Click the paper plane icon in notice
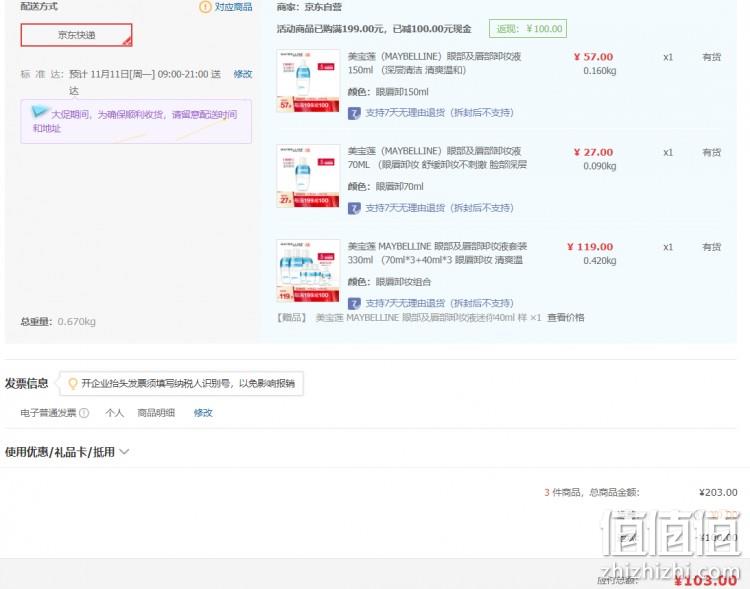 (x=40, y=111)
